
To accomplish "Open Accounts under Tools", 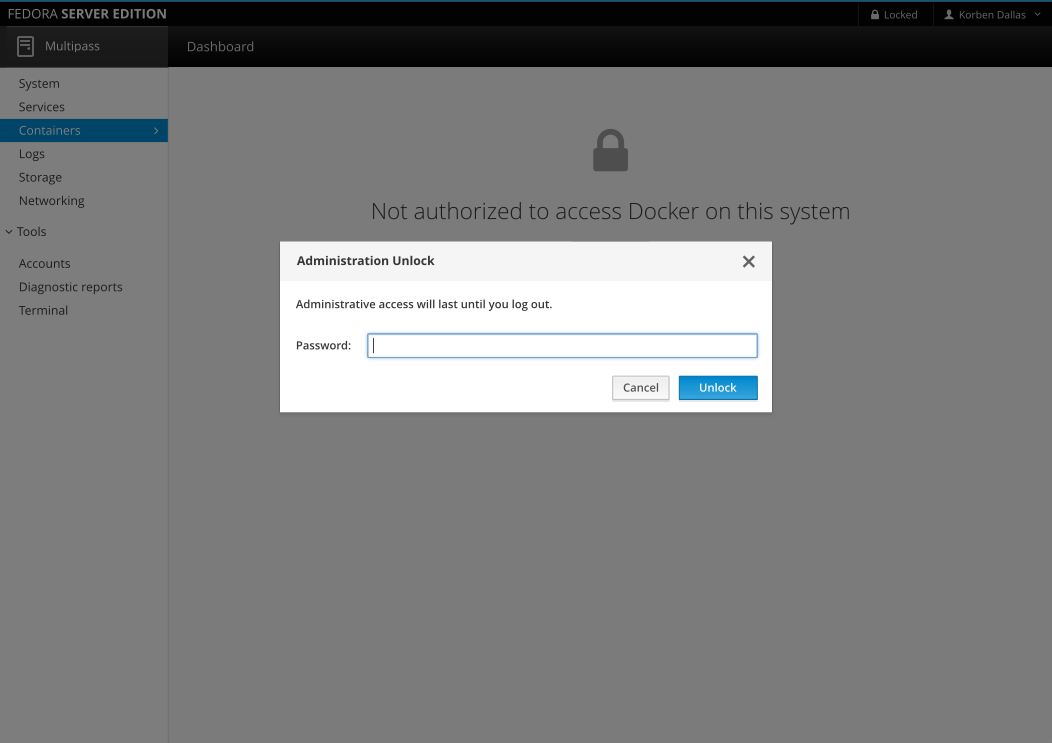I will (x=44, y=263).
